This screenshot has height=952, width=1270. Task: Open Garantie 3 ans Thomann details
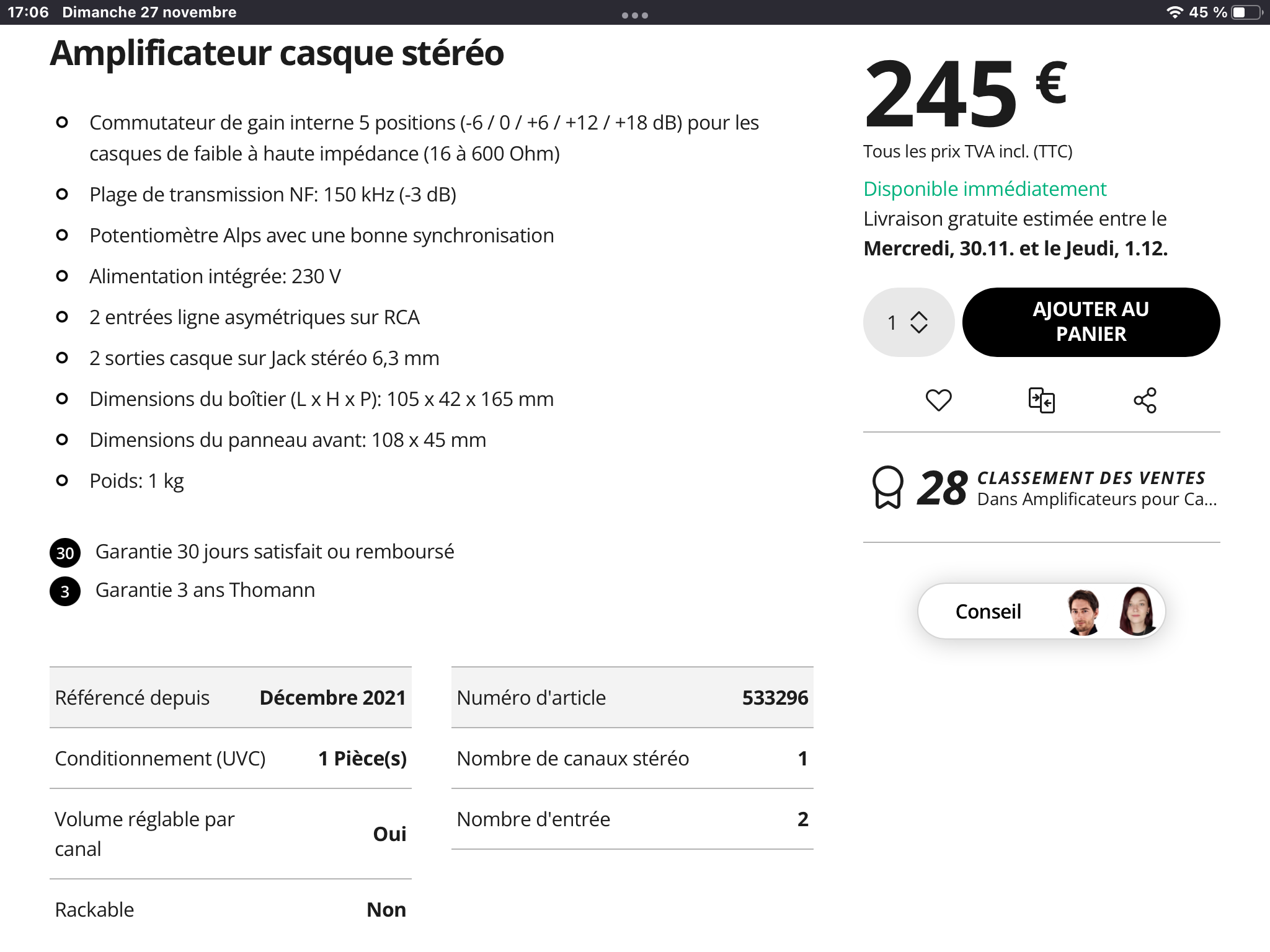tap(205, 590)
